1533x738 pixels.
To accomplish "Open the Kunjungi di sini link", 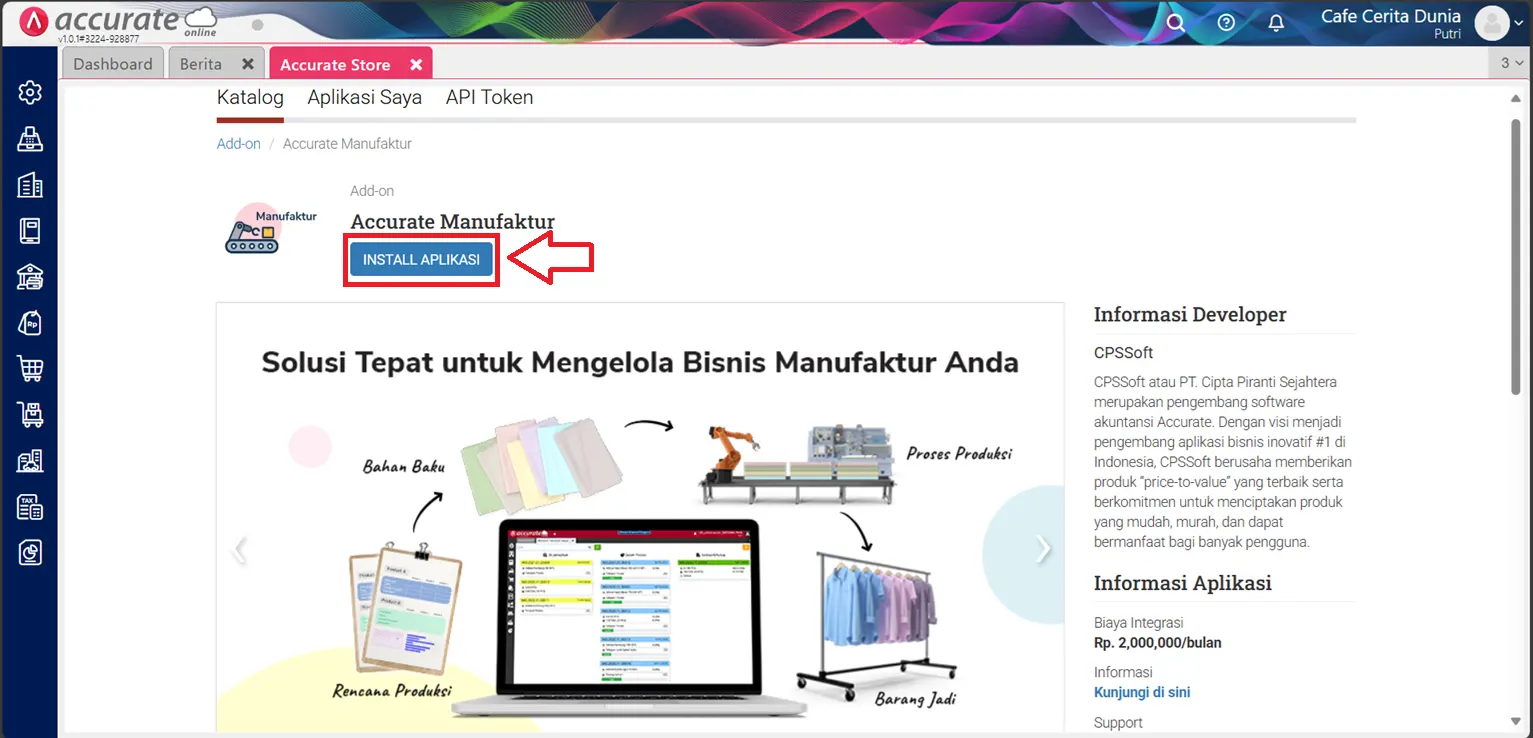I will pyautogui.click(x=1142, y=692).
